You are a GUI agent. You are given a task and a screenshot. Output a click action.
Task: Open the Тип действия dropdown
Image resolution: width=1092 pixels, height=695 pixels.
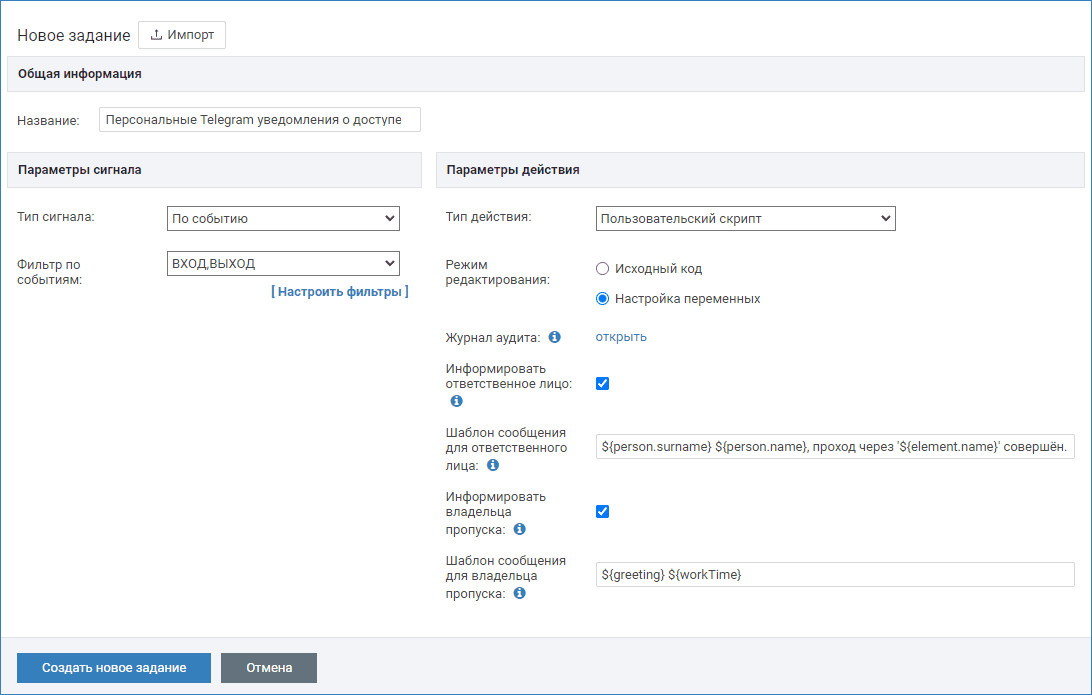tap(745, 218)
